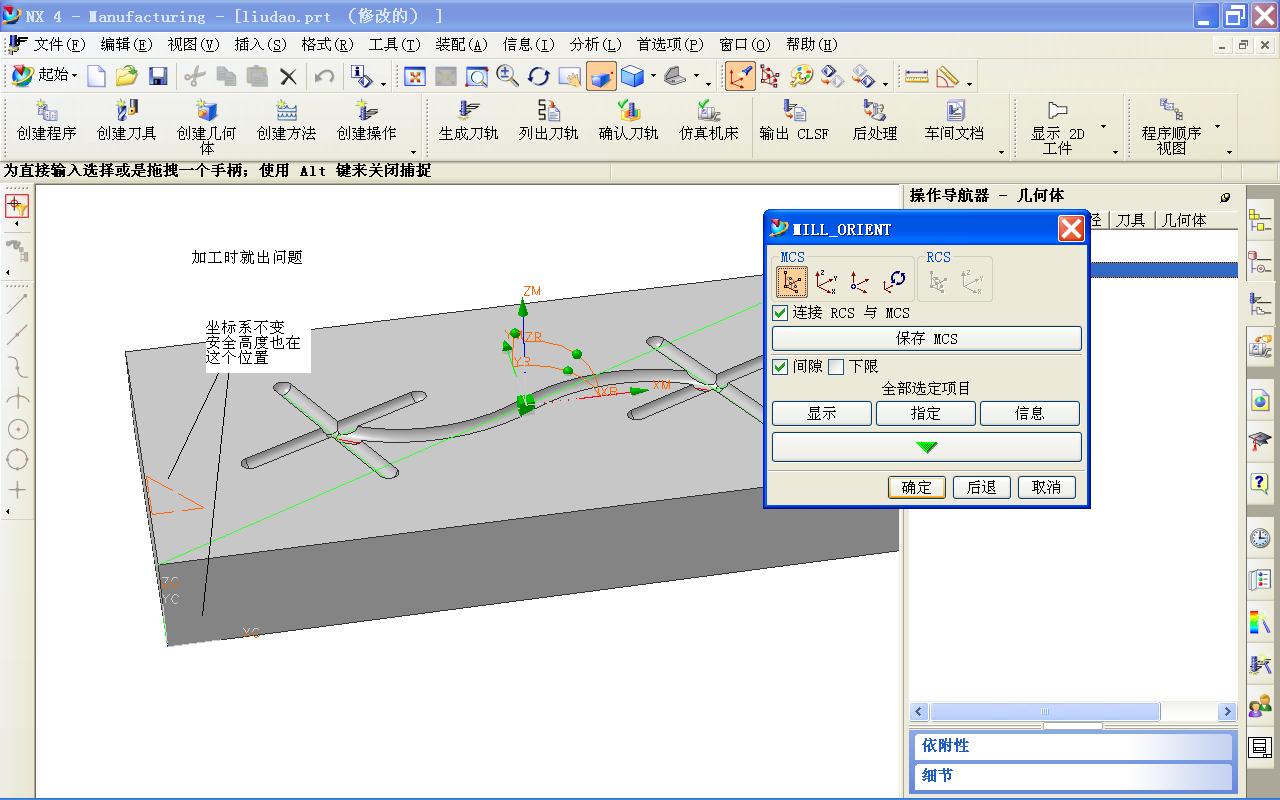Viewport: 1280px width, 800px height.
Task: Click the Create Geometry (创建几何体) icon
Action: point(206,126)
